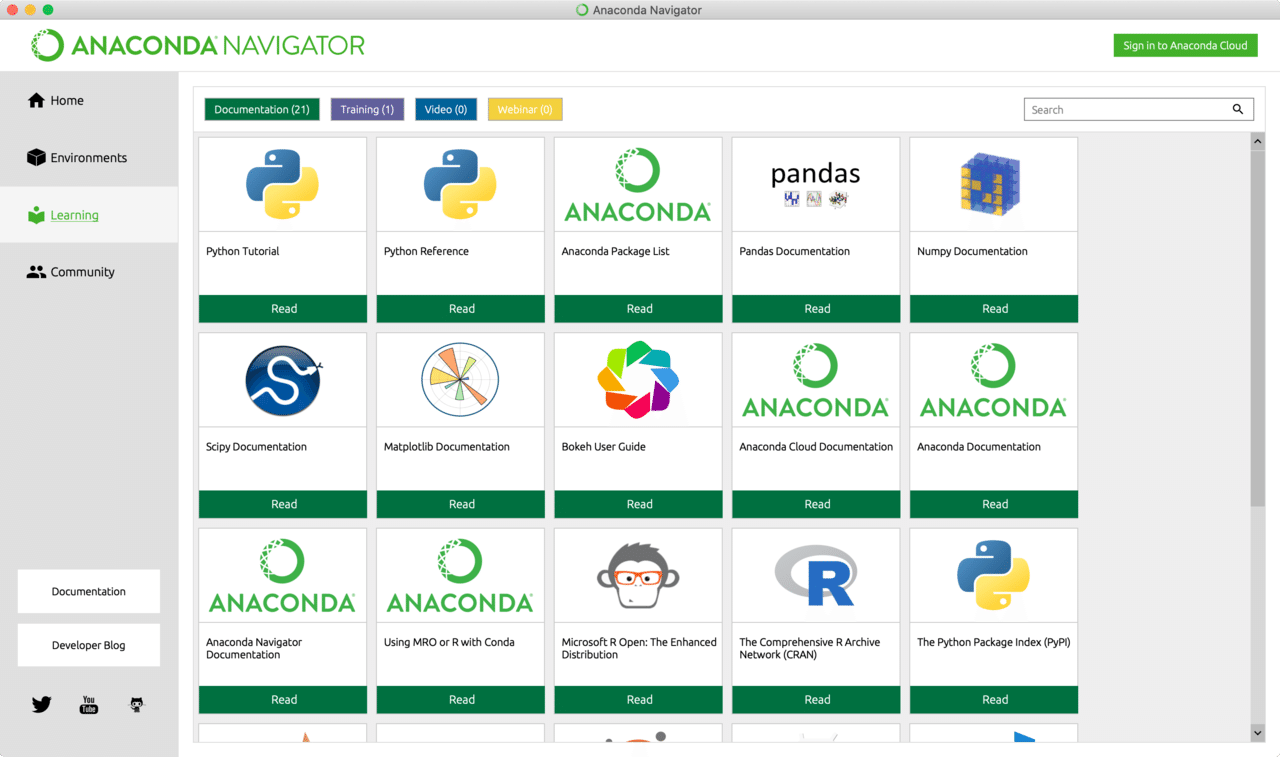Read the Python Tutorial
Image resolution: width=1280 pixels, height=757 pixels.
tap(283, 309)
